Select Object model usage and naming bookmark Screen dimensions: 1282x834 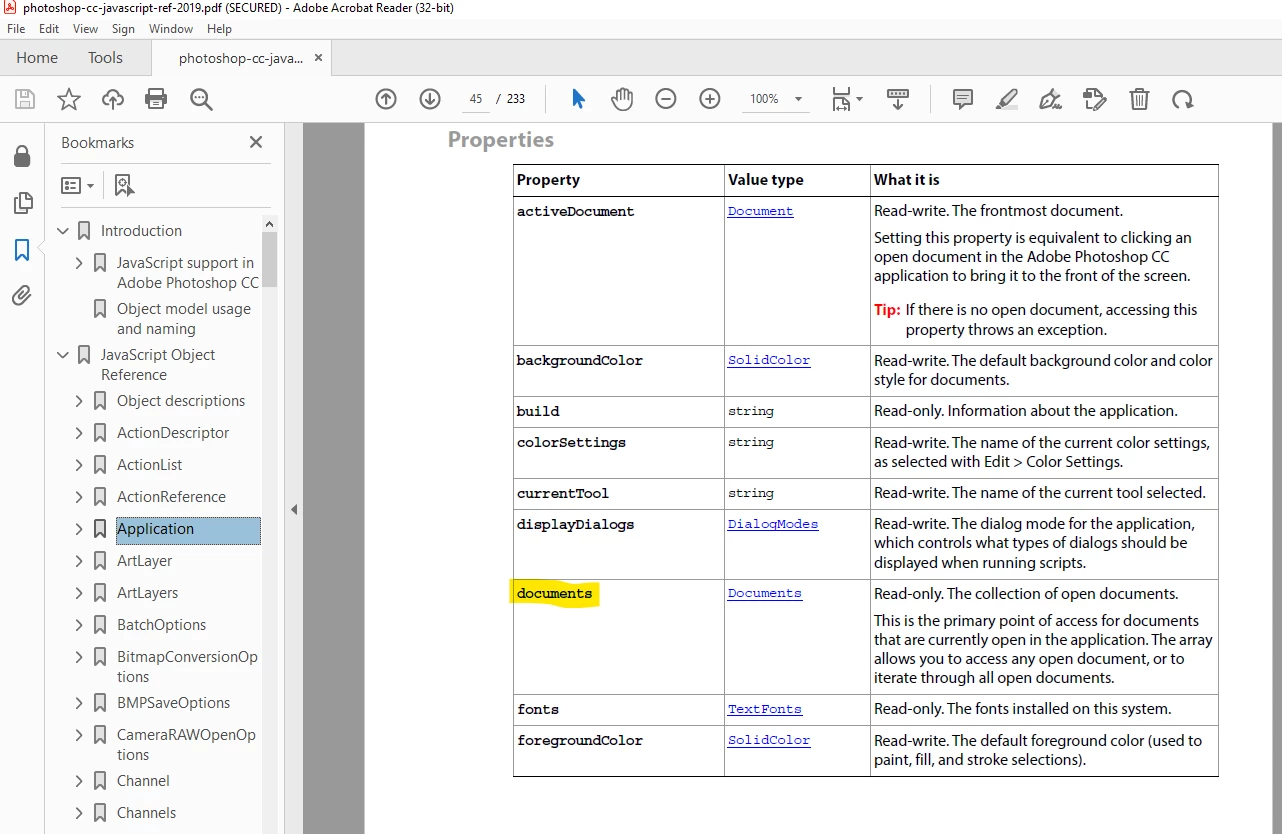(184, 319)
